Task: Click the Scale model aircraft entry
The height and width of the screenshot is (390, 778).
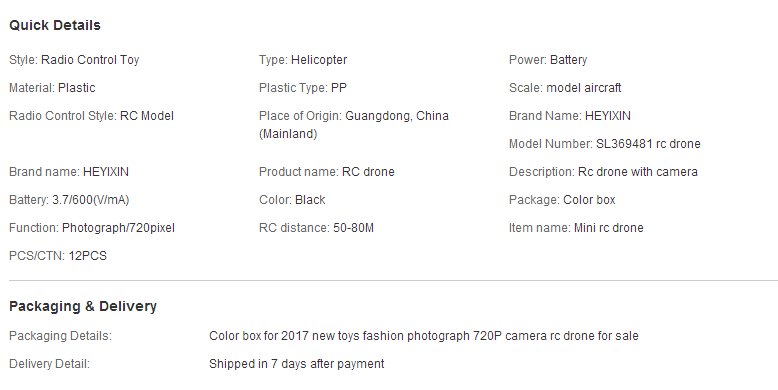Action: [565, 88]
